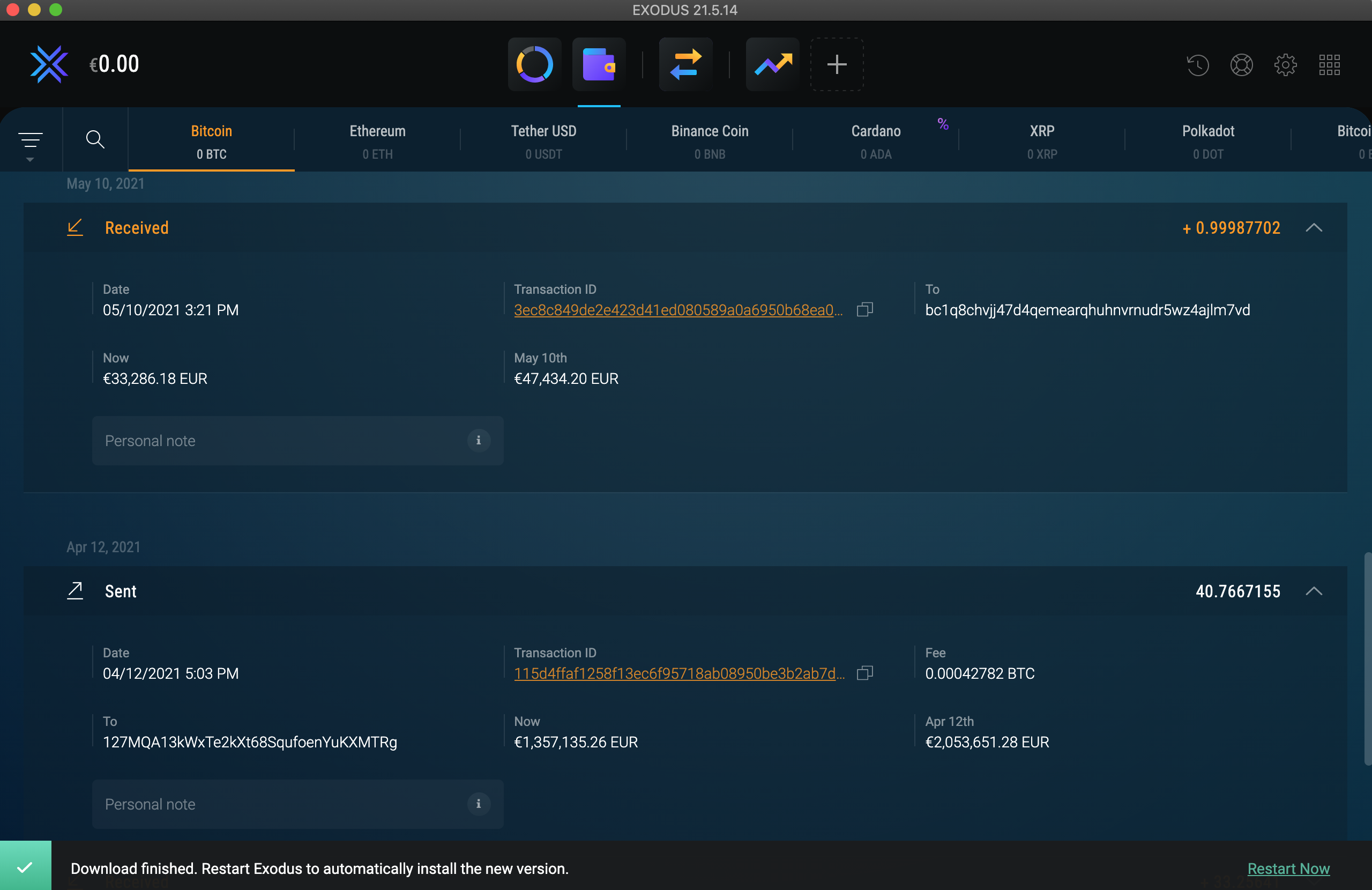Click info icon in Sent personal note
Screen dimensions: 1372x890
click(479, 804)
